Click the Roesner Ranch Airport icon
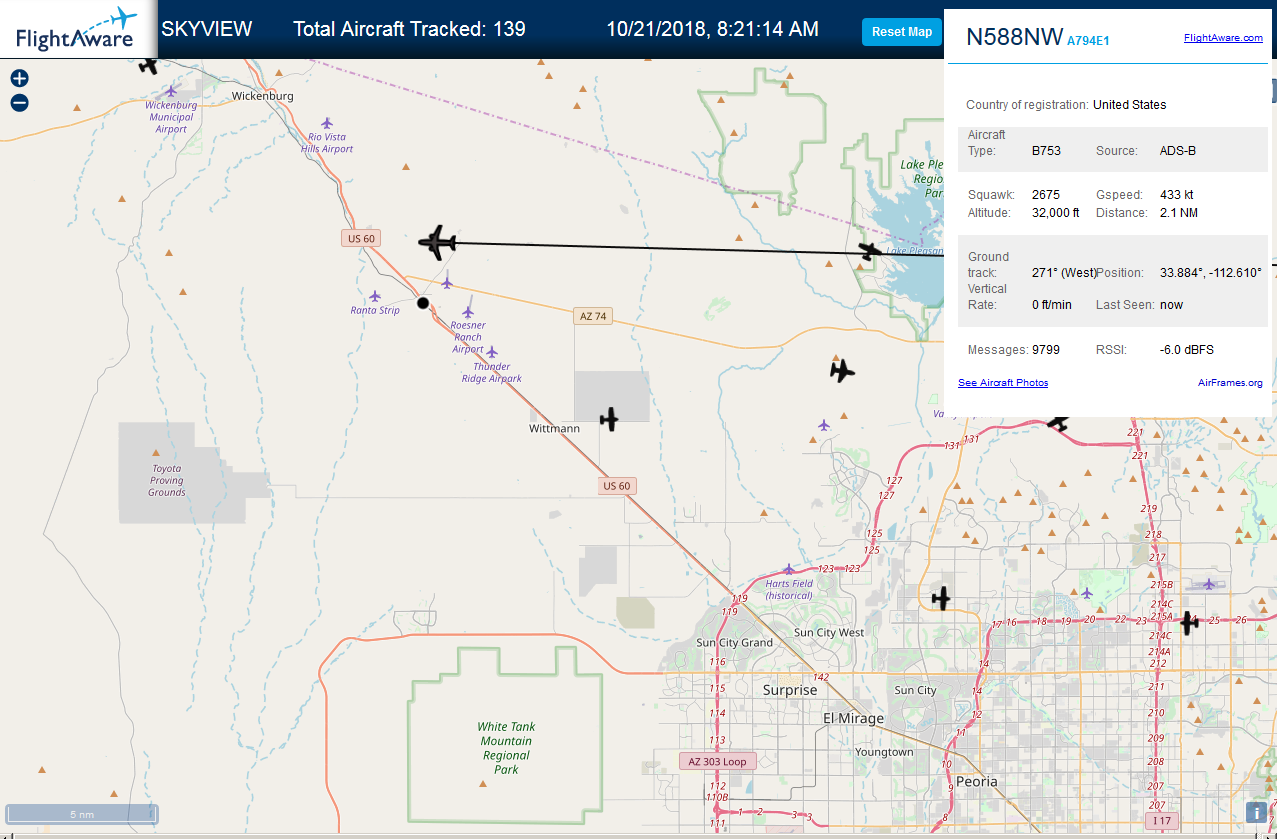Viewport: 1277px width, 839px height. click(x=468, y=311)
